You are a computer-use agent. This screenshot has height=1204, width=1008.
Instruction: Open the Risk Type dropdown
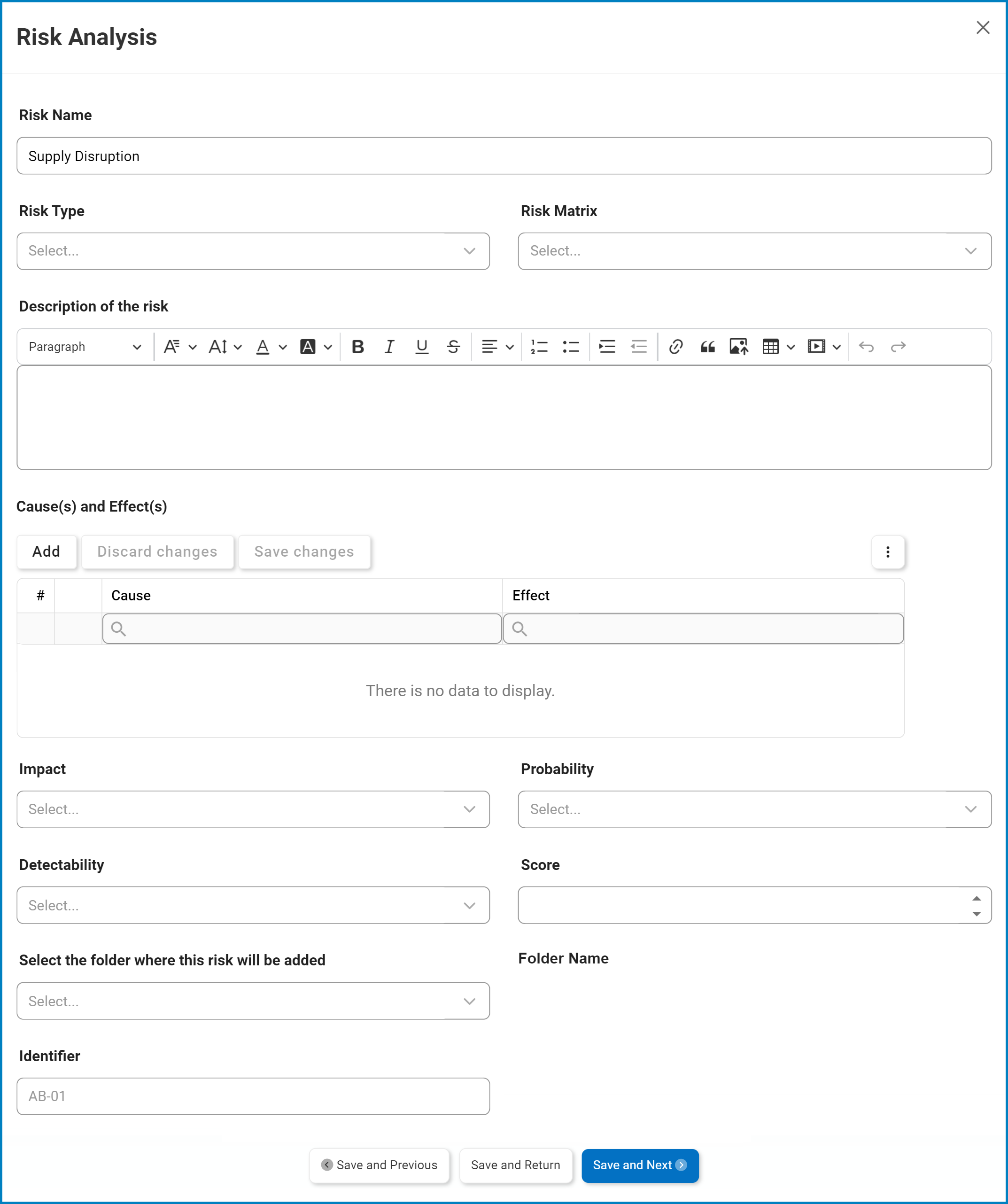(x=253, y=251)
